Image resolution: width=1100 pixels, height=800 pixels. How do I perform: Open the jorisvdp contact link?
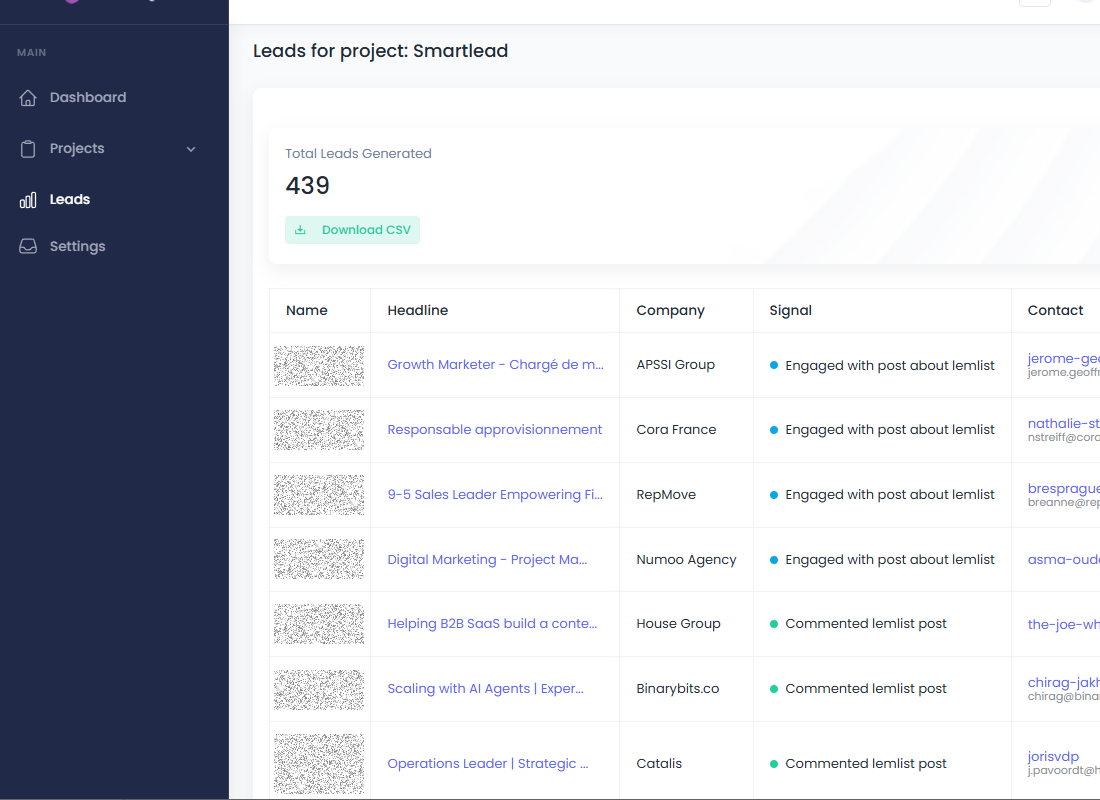[1053, 757]
